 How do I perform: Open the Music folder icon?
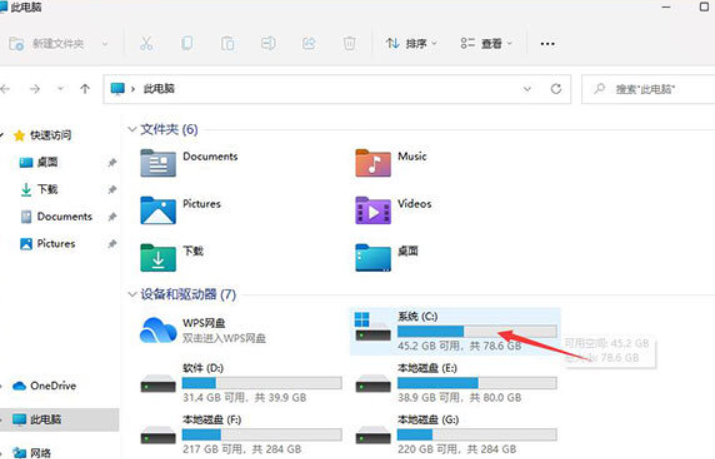coord(373,163)
